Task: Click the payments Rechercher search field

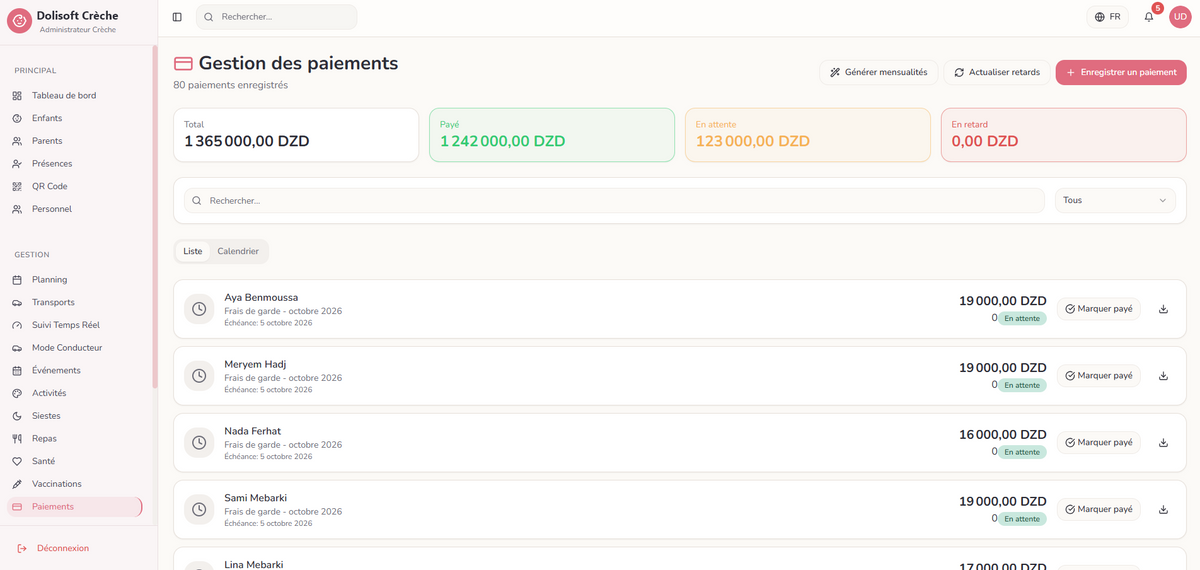Action: coord(614,200)
